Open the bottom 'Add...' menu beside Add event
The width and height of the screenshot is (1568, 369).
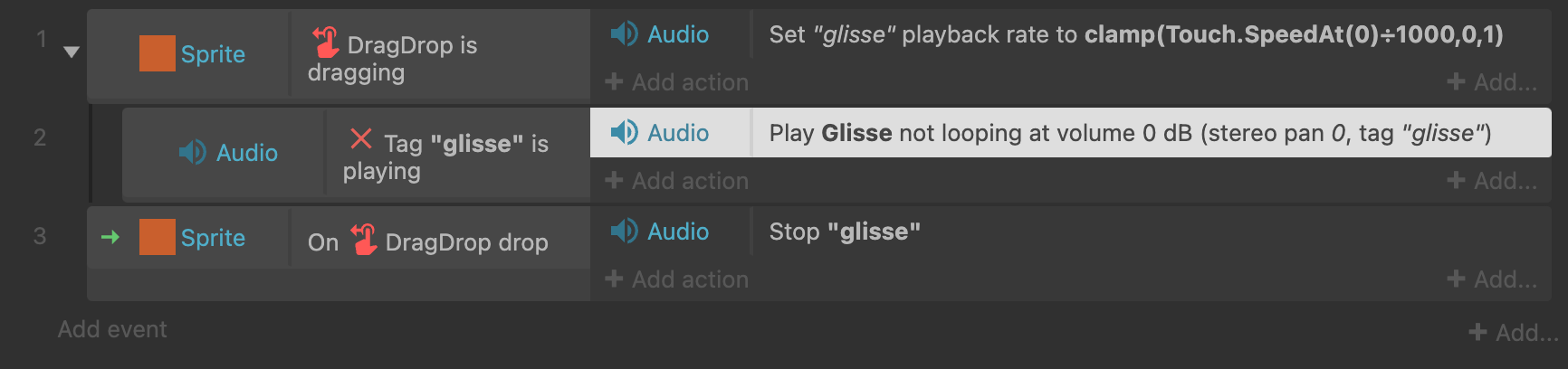[1514, 333]
